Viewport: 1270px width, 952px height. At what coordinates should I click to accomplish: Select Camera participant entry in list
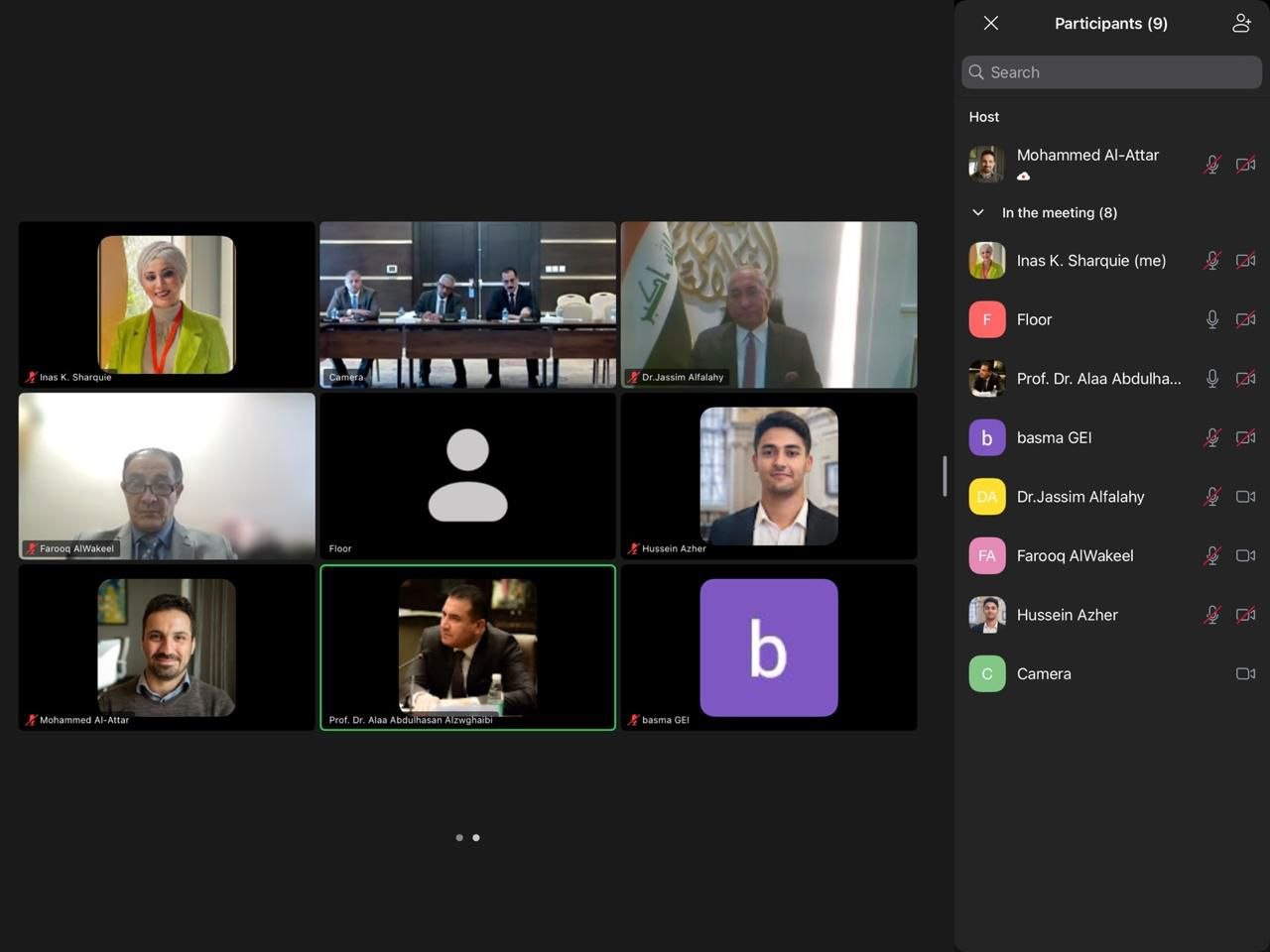point(1111,673)
